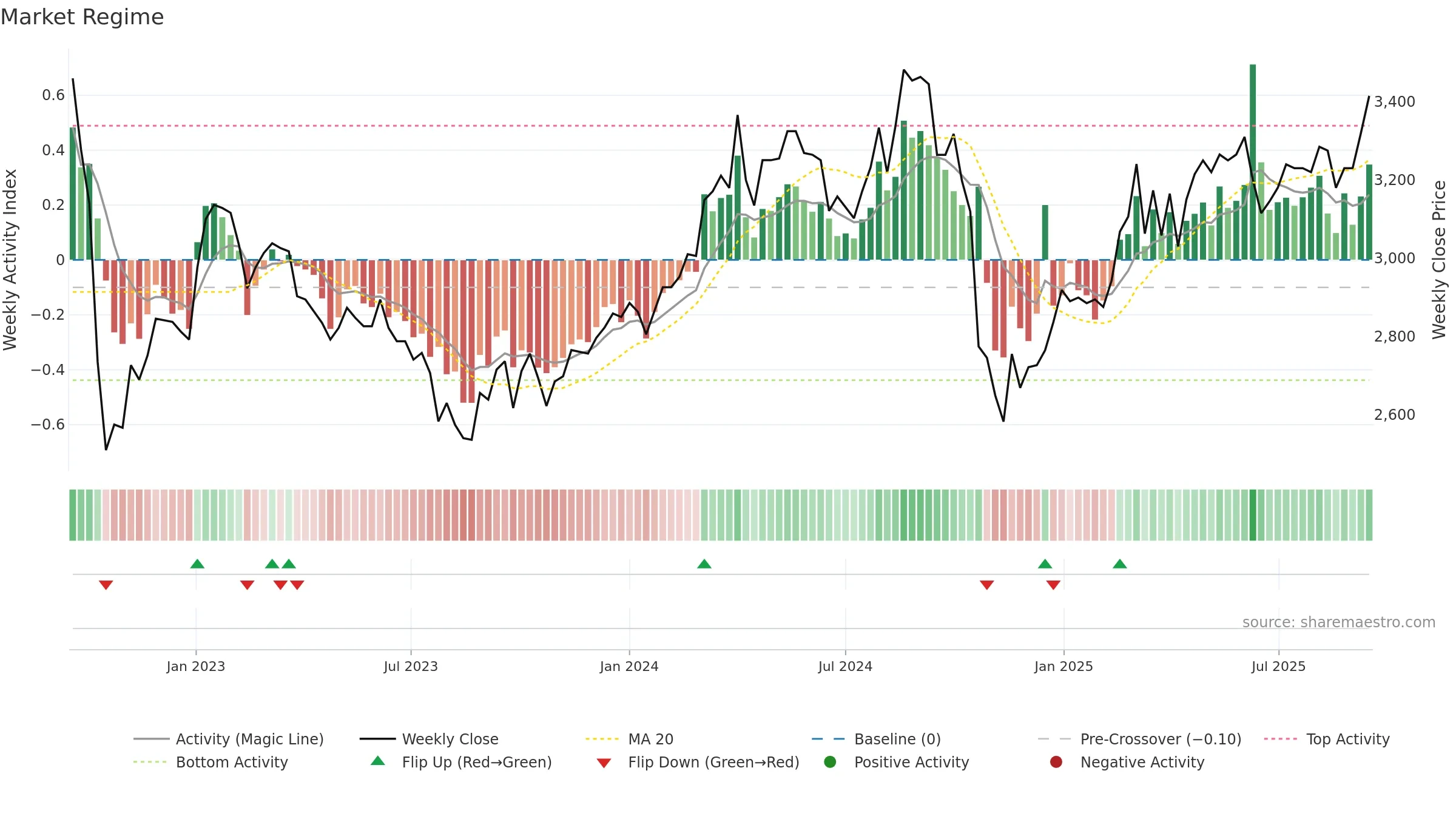1456x819 pixels.
Task: Click the Jul 2023 x-axis label
Action: pos(411,666)
